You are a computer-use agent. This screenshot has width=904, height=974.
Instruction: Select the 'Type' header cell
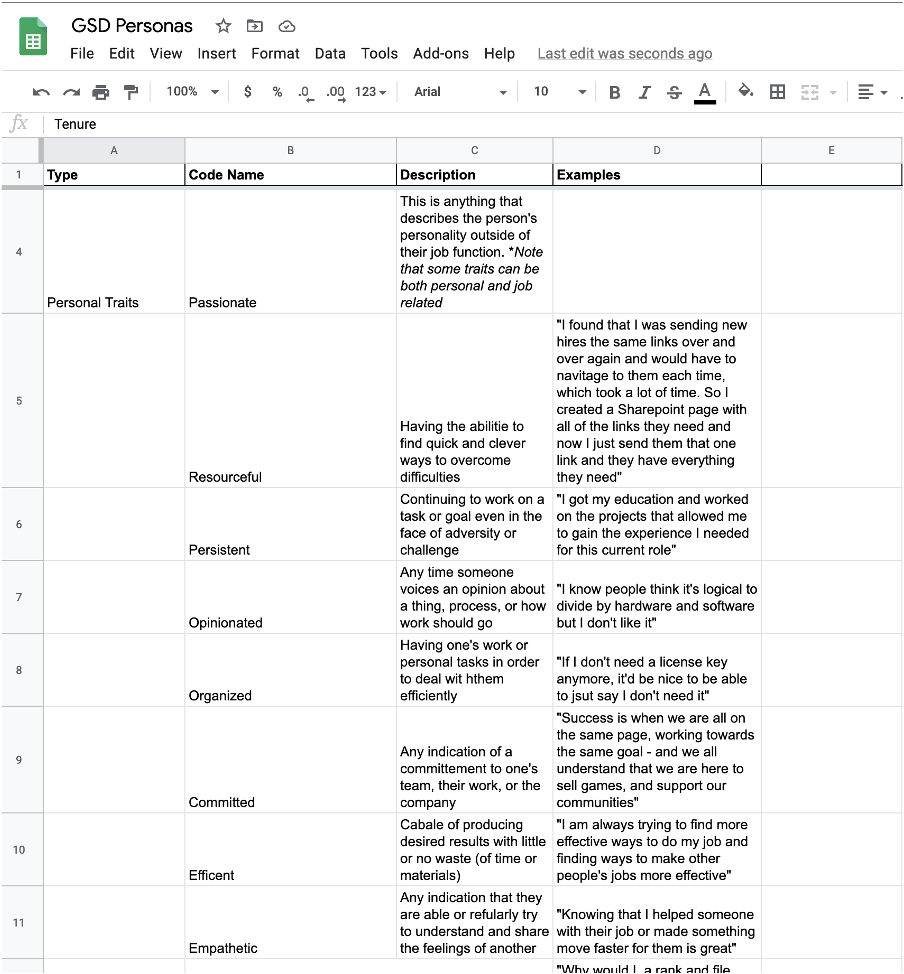(114, 175)
